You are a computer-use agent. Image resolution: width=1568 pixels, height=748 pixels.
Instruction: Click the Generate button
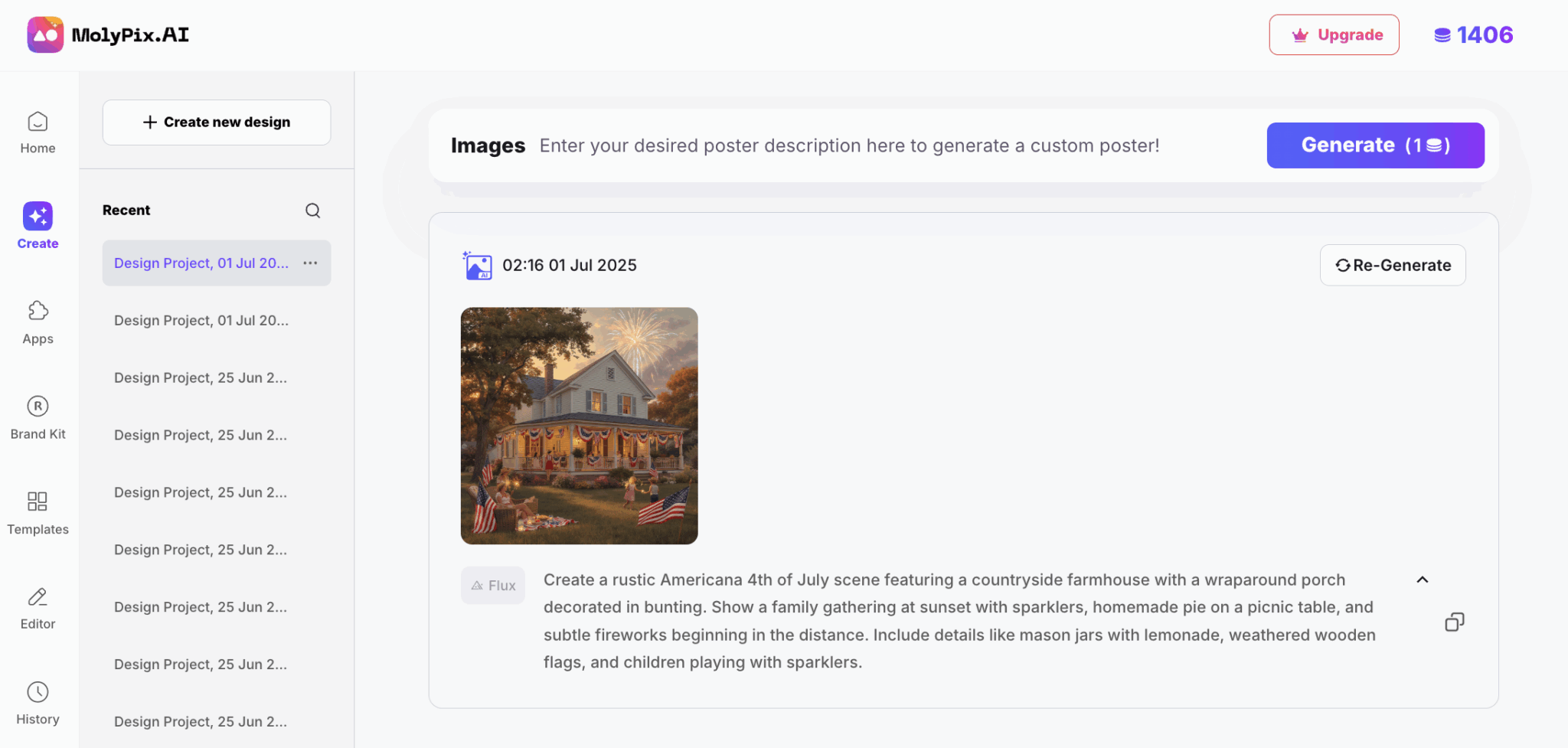[x=1375, y=145]
